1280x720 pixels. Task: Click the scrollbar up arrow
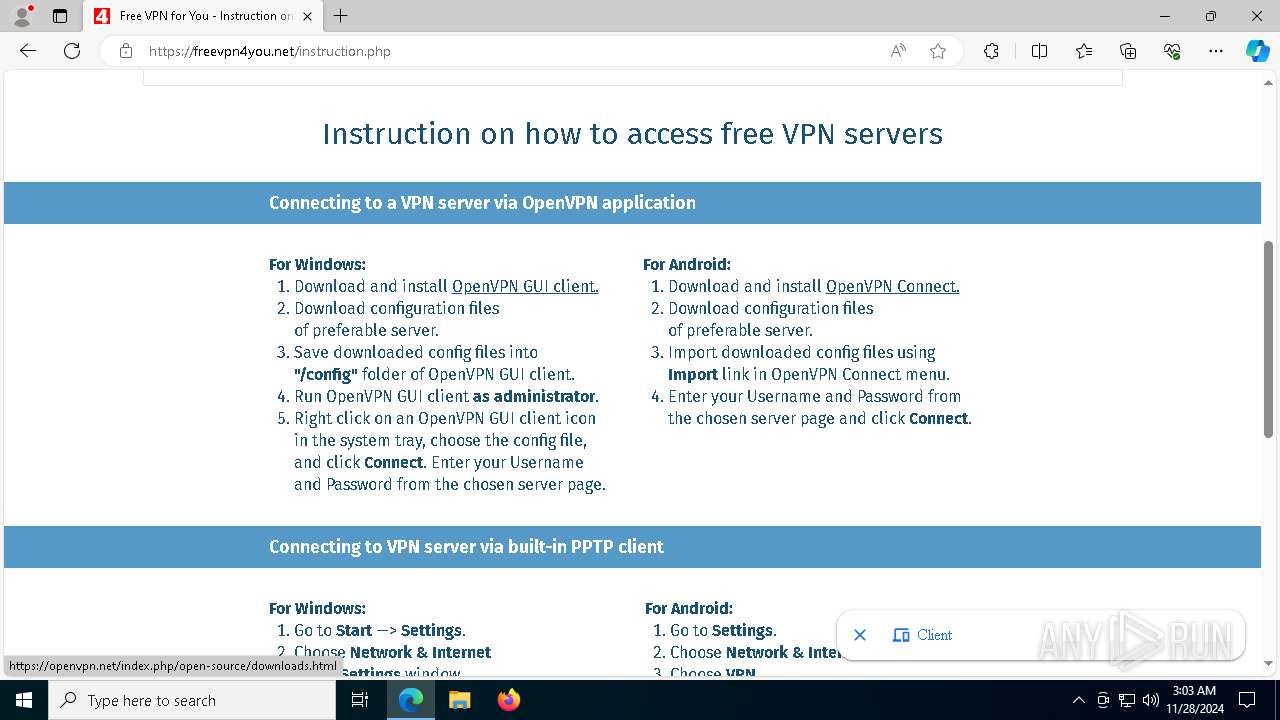click(x=1268, y=82)
